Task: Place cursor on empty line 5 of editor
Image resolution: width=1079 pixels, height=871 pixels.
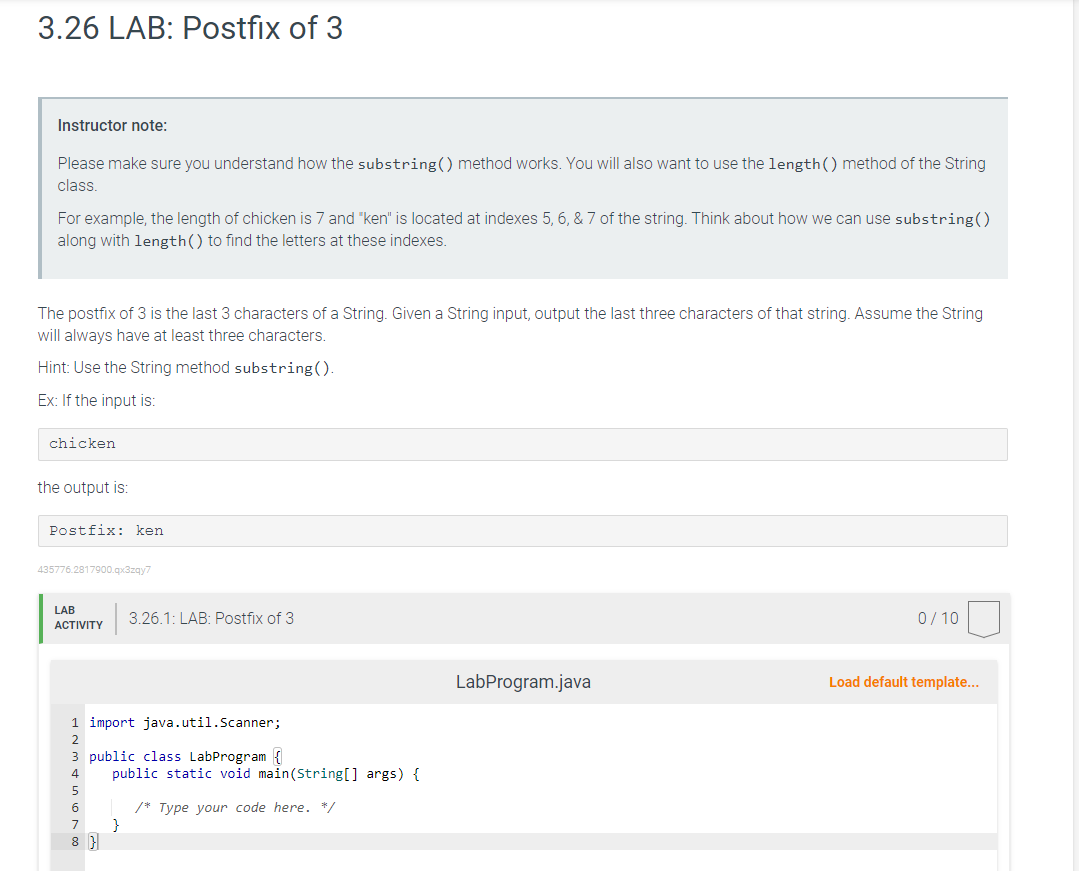Action: [x=300, y=790]
